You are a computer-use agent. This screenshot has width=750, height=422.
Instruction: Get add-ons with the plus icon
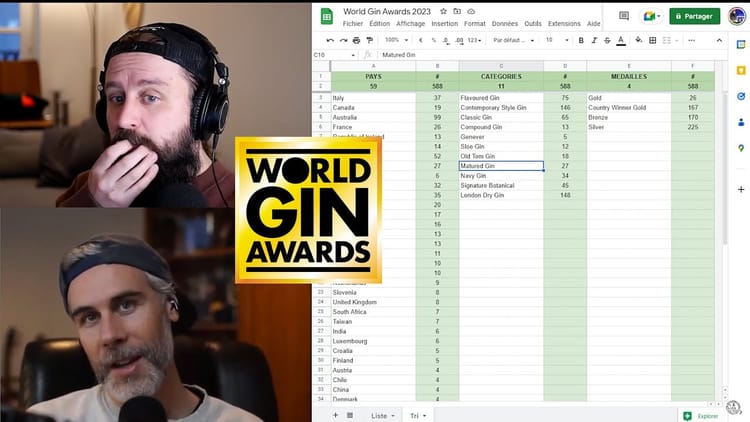click(741, 189)
